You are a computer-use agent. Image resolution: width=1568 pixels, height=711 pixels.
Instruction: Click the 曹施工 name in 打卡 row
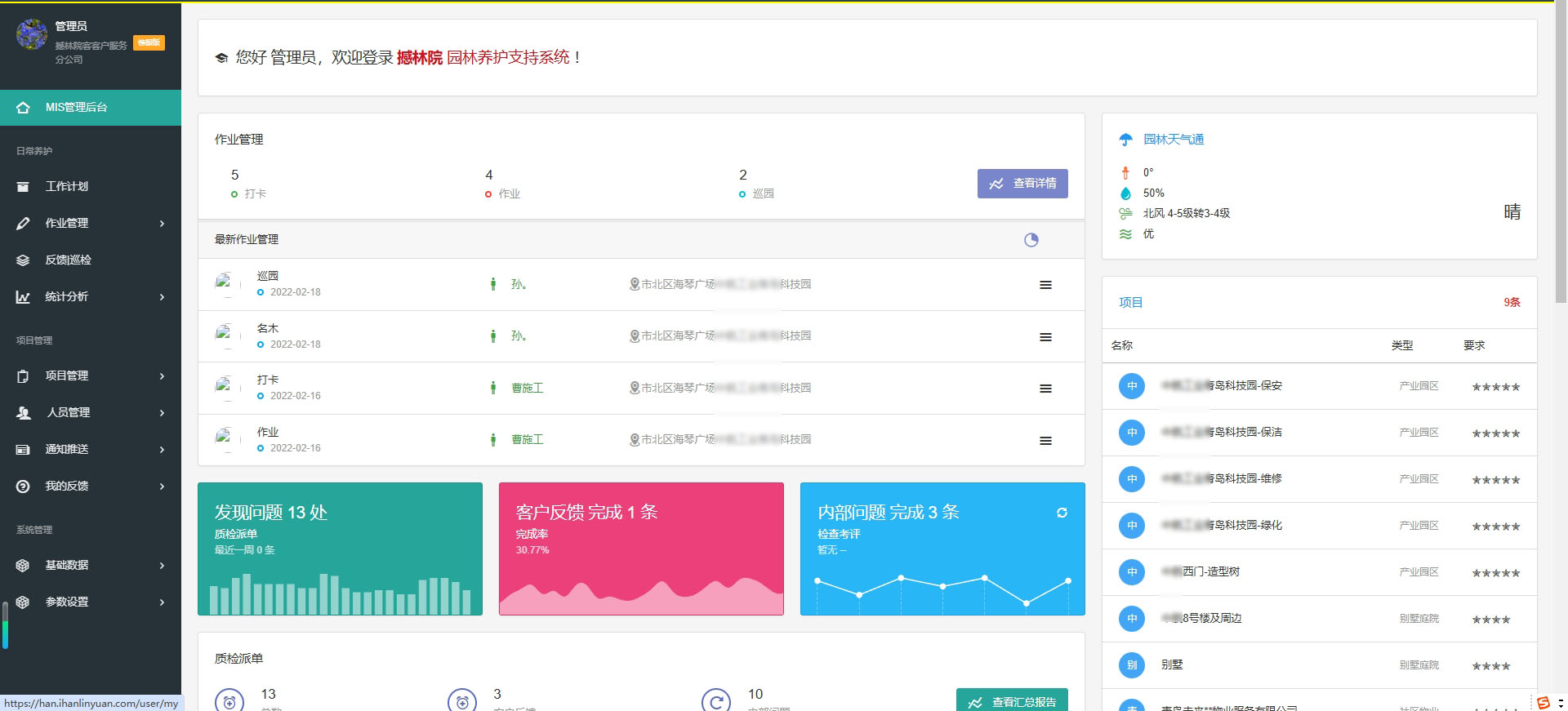tap(528, 389)
